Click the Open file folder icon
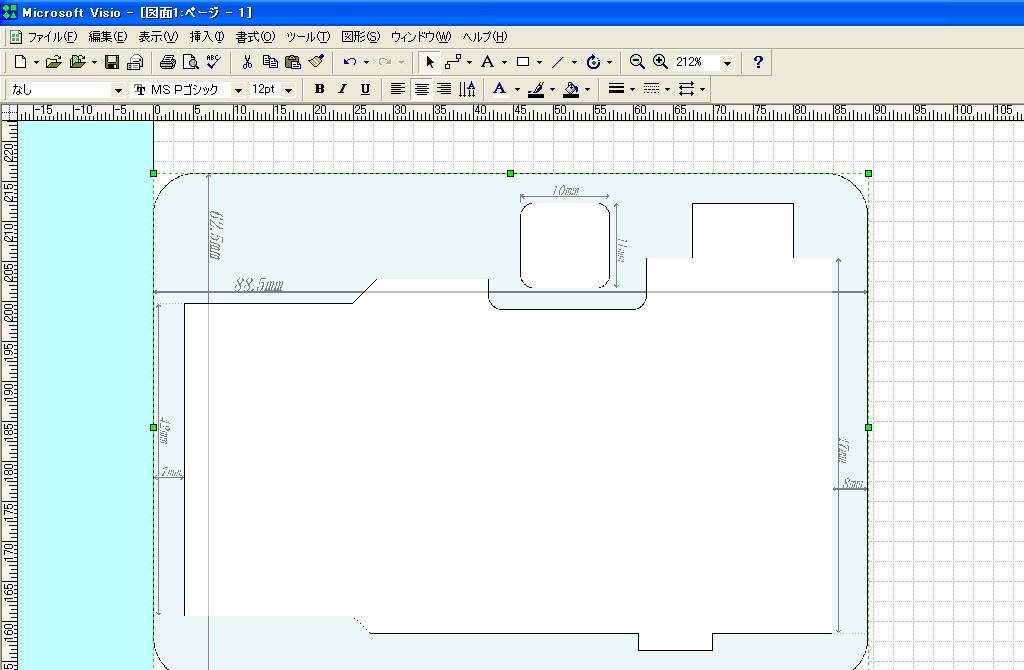This screenshot has width=1024, height=670. click(54, 62)
